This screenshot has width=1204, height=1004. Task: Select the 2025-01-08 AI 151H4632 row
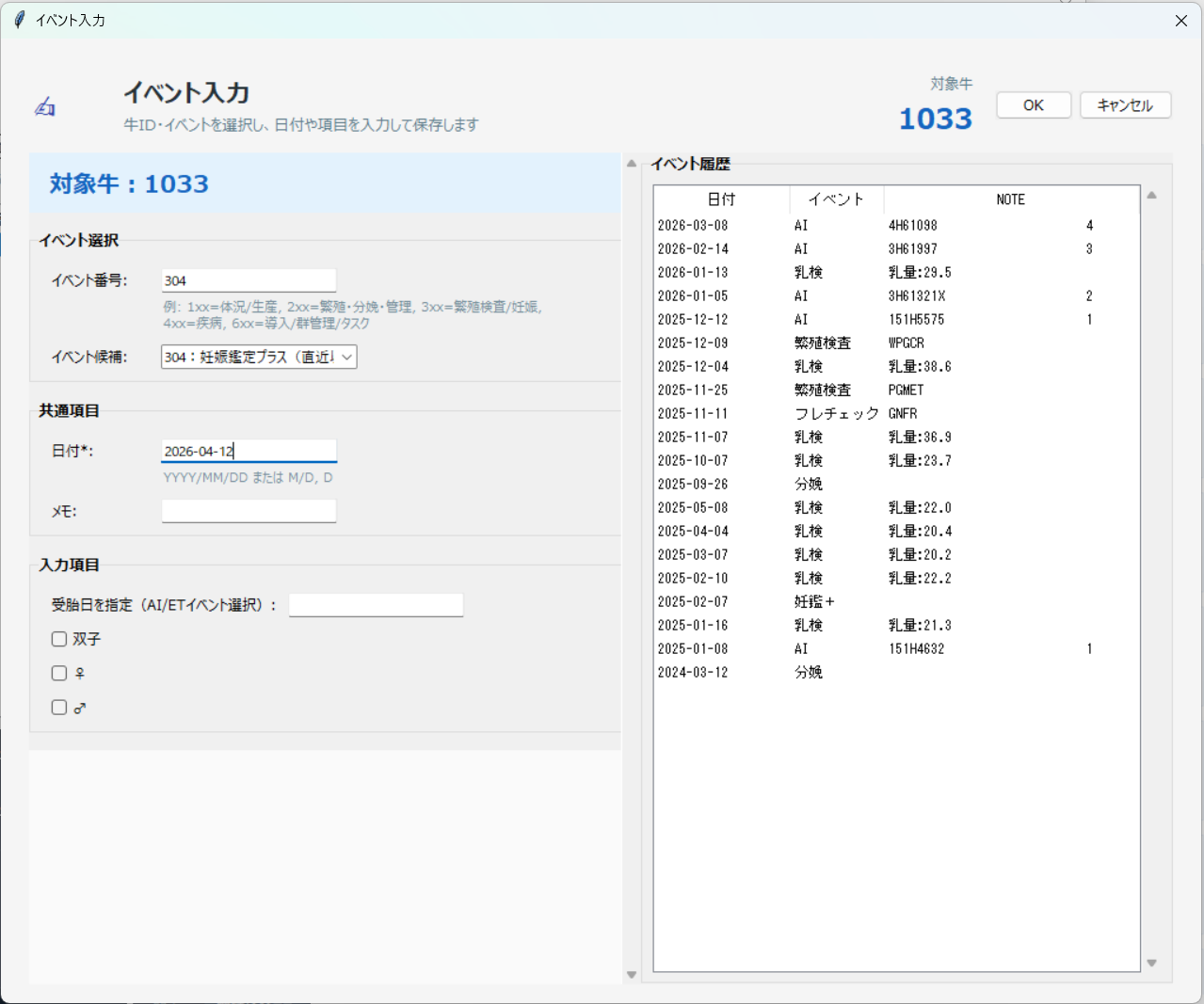click(896, 649)
